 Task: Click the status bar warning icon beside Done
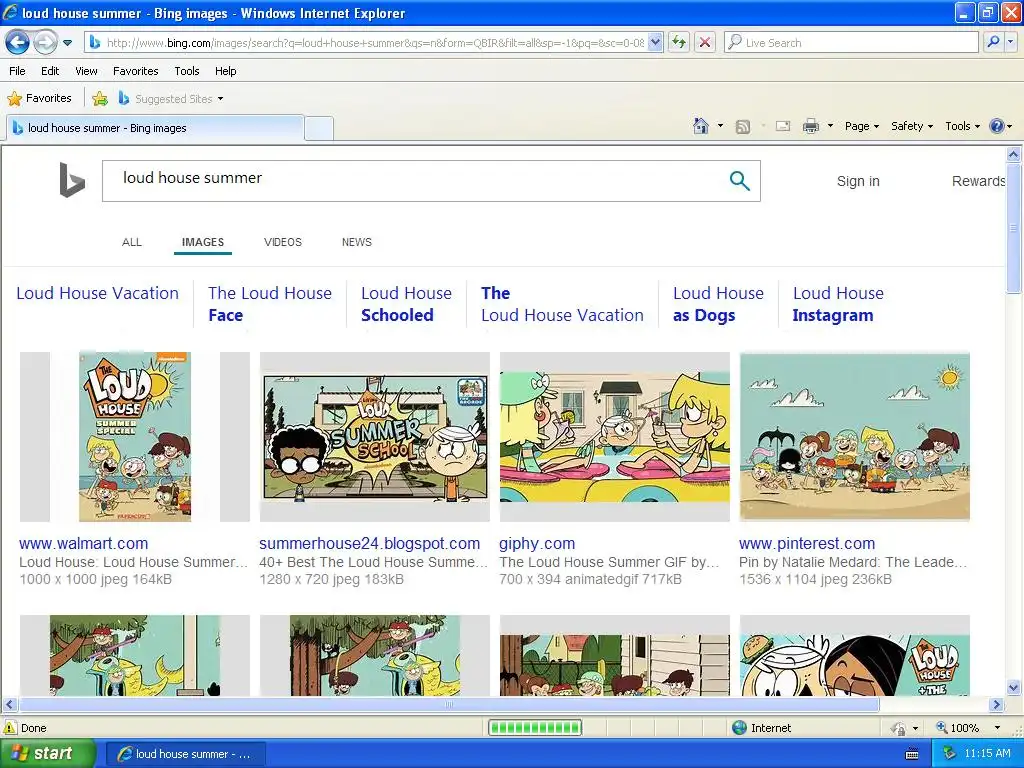(x=10, y=728)
